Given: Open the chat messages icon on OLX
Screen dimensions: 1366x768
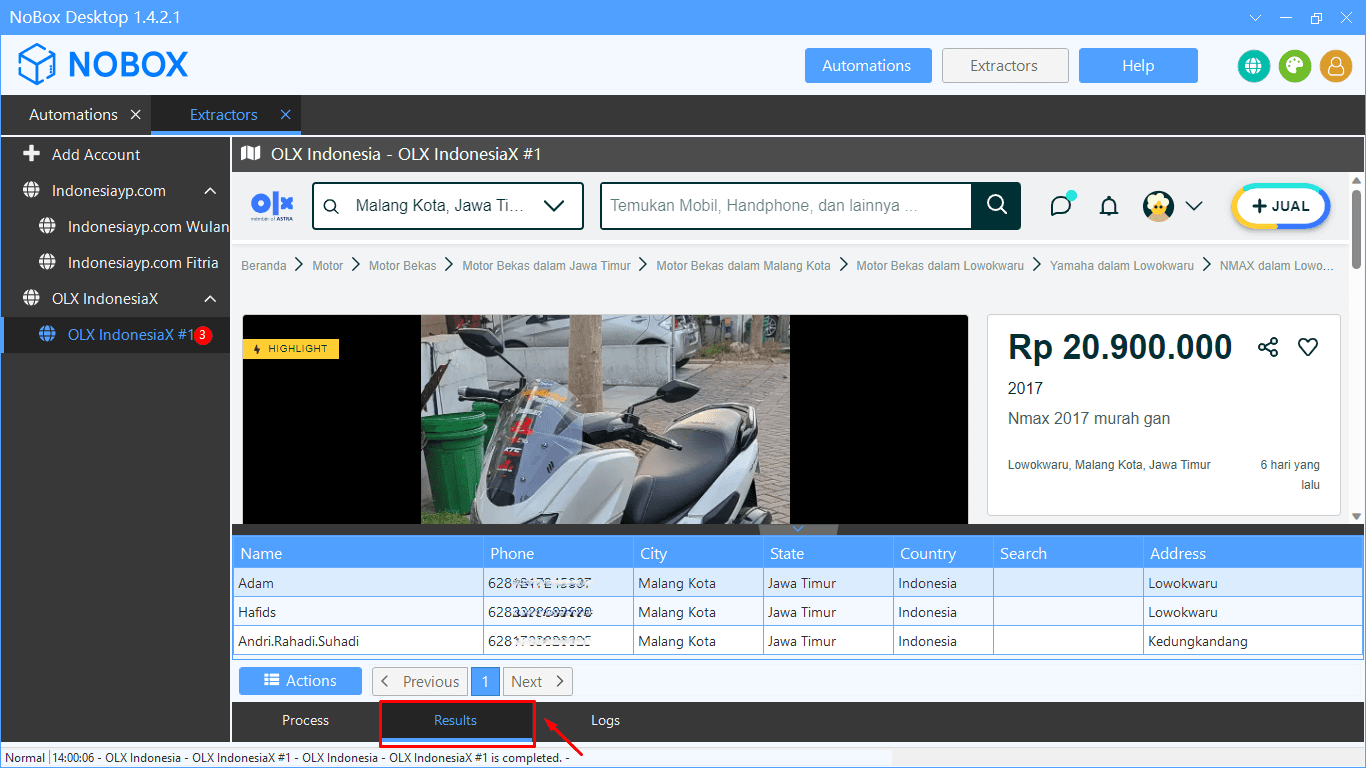Looking at the screenshot, I should coord(1060,205).
